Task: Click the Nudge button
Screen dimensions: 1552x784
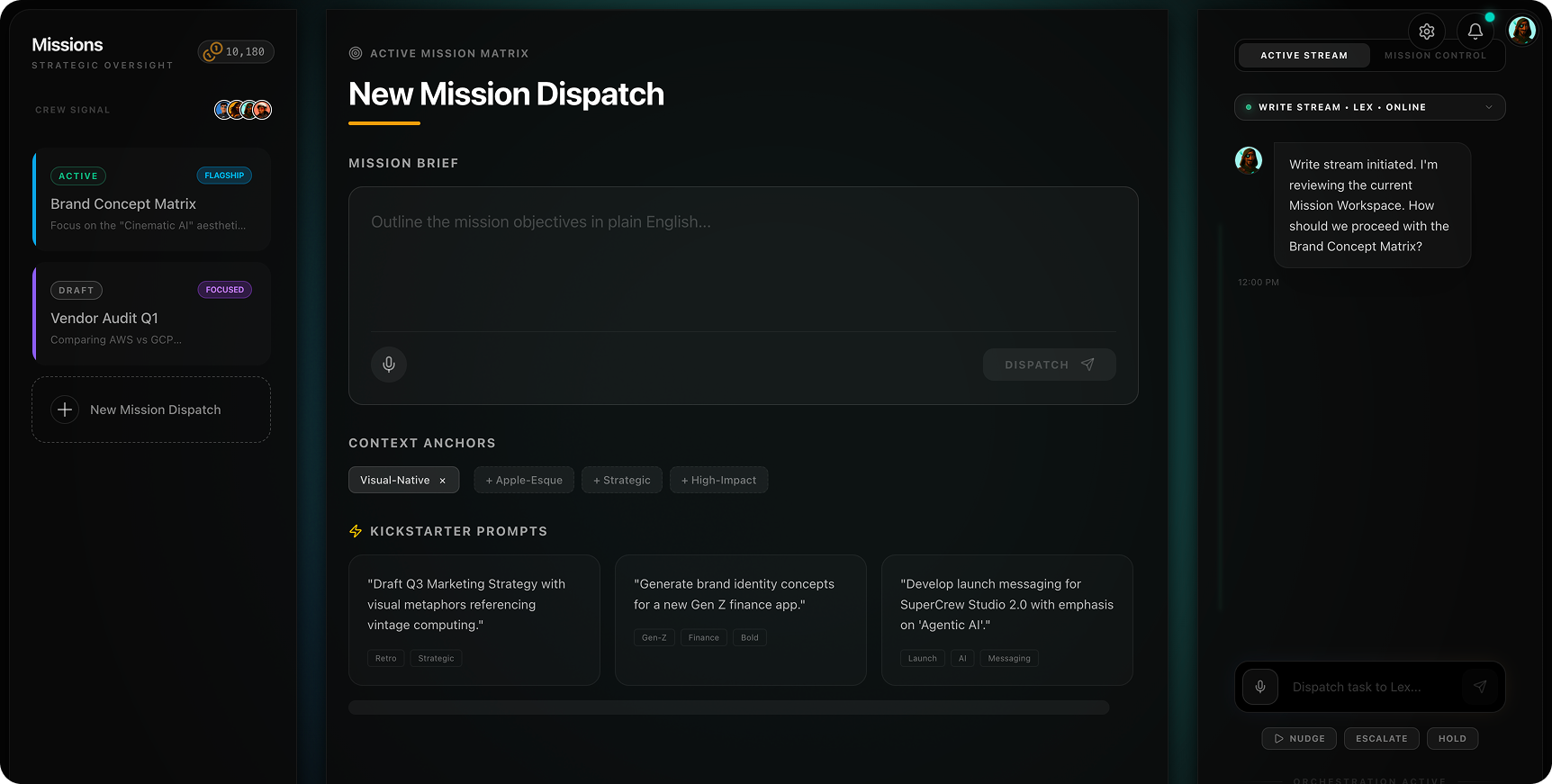Action: pyautogui.click(x=1299, y=739)
